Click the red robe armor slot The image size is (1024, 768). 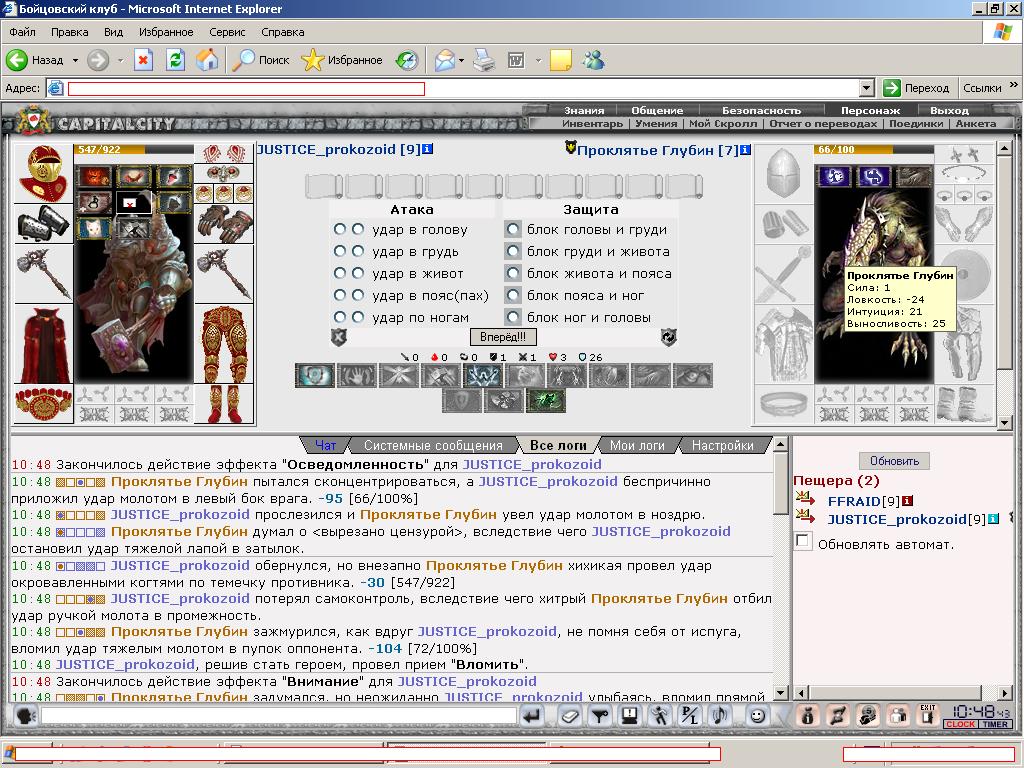(44, 344)
